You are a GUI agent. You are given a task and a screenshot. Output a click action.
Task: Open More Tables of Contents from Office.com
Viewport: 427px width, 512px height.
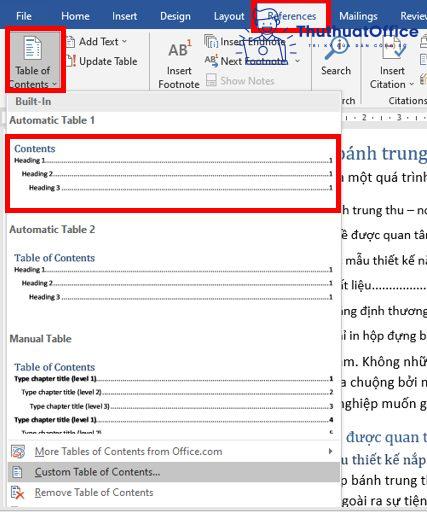pyautogui.click(x=173, y=451)
